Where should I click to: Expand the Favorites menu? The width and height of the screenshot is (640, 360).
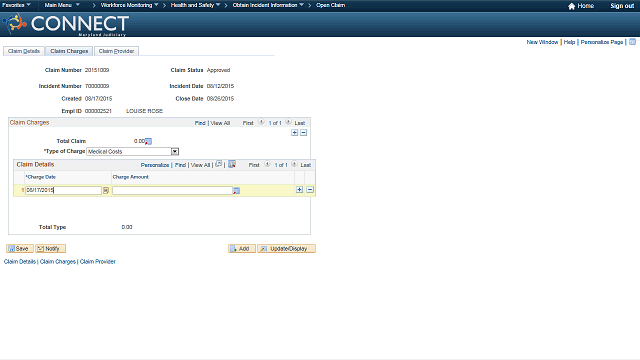tap(16, 5)
